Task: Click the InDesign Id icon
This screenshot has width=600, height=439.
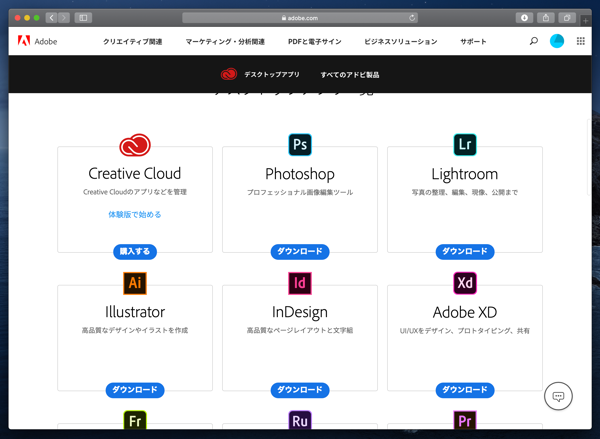Action: [x=300, y=283]
